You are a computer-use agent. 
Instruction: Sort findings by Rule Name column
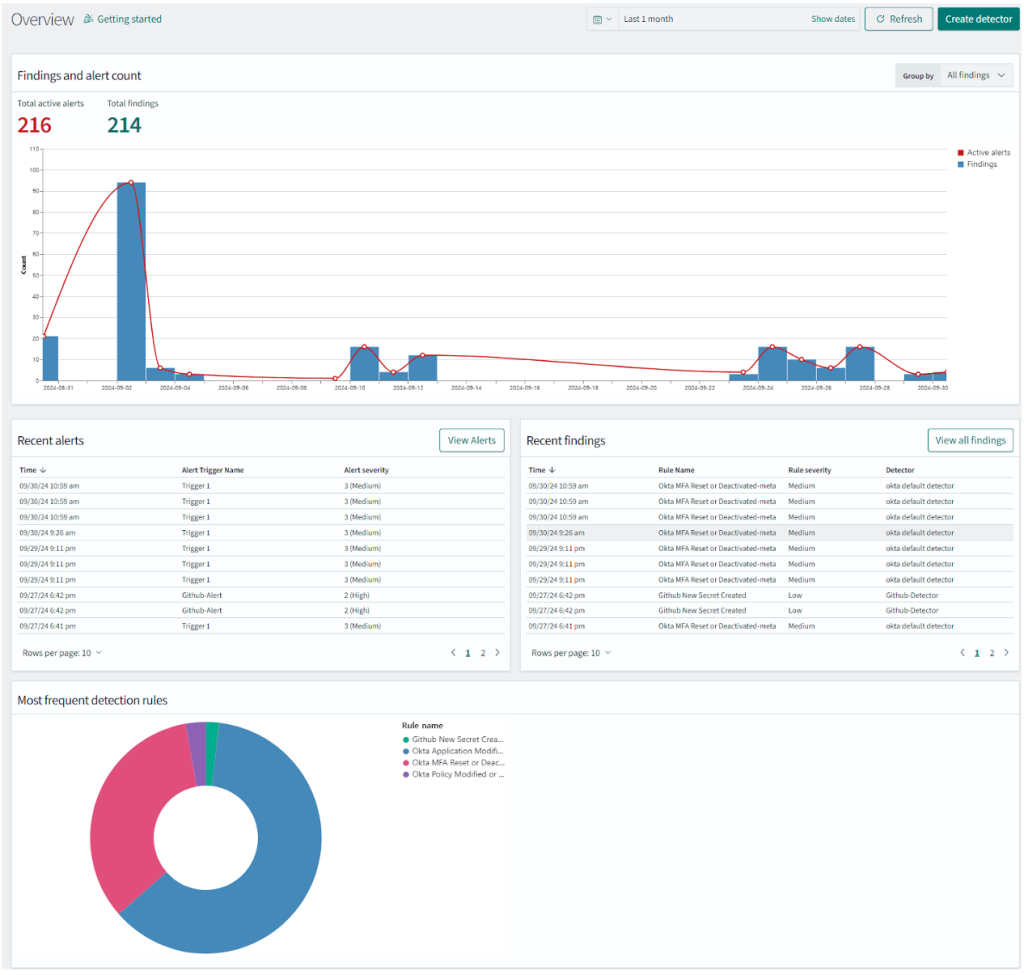tap(676, 470)
